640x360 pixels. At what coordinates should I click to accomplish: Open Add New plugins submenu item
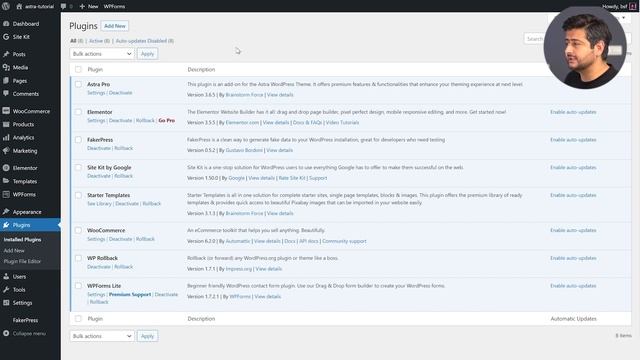(x=14, y=251)
